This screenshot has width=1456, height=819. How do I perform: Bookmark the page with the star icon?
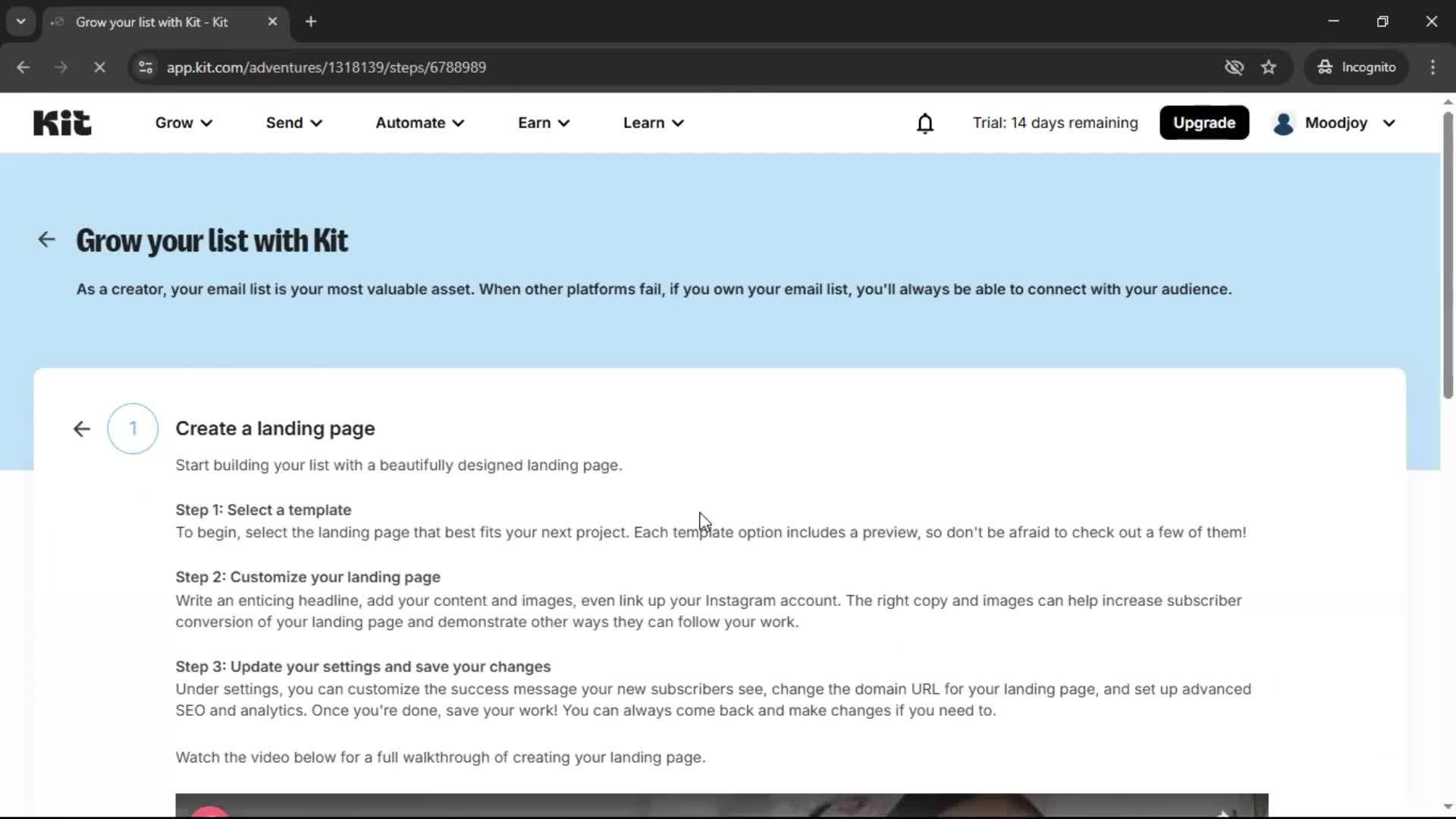1269,67
